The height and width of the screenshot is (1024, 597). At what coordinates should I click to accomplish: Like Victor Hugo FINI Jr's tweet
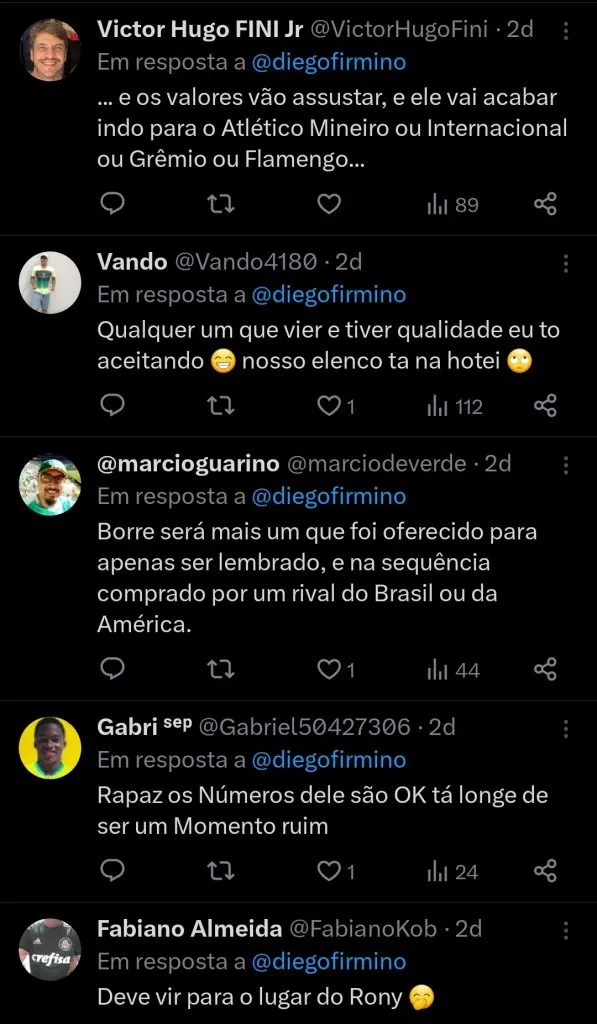tap(328, 203)
